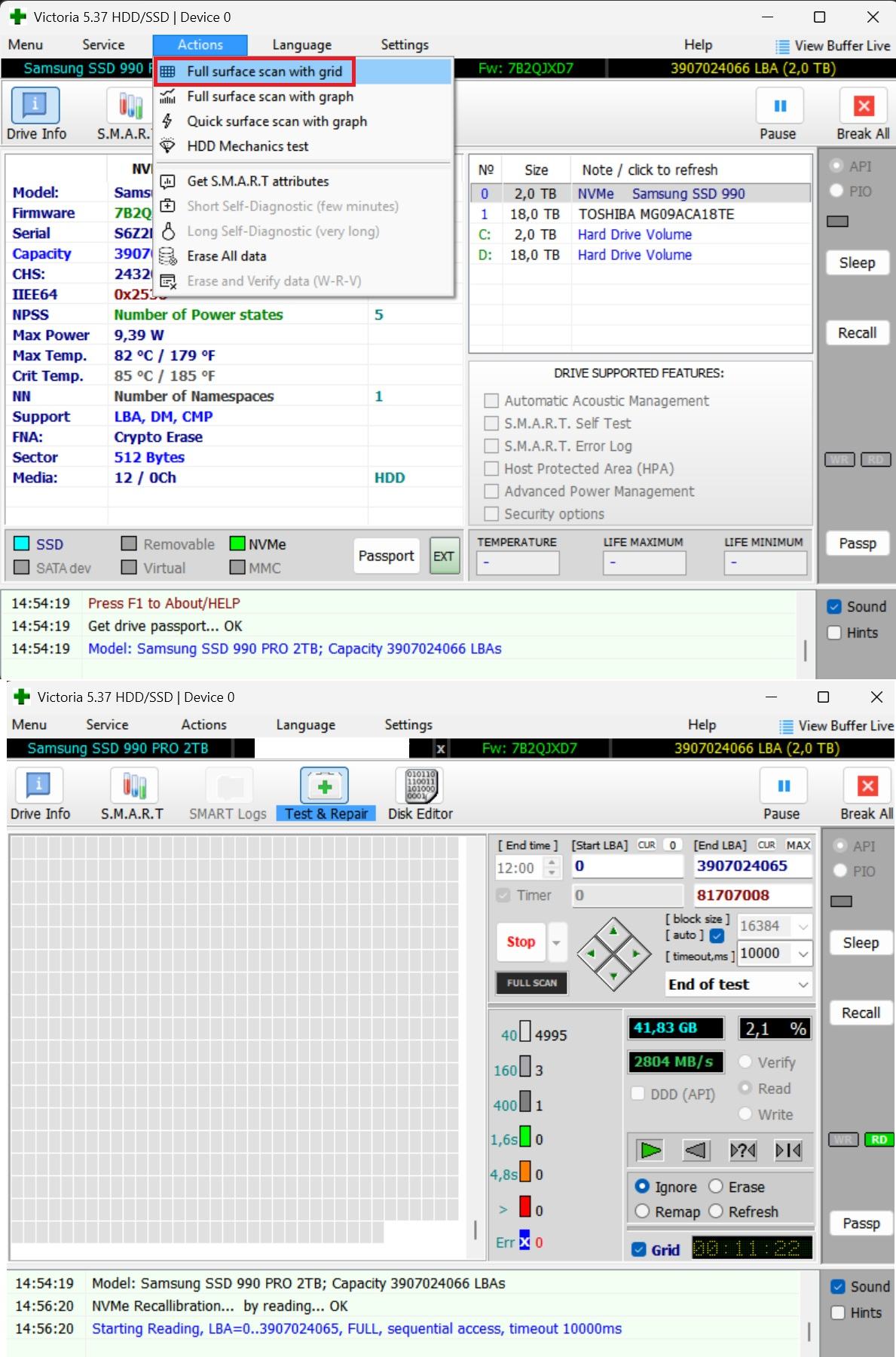Screen dimensions: 896x1357
Task: Open the timeout 10000 dropdown
Action: (x=803, y=954)
